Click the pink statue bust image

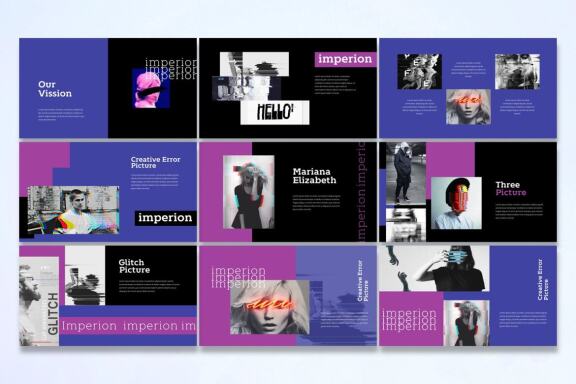(151, 88)
